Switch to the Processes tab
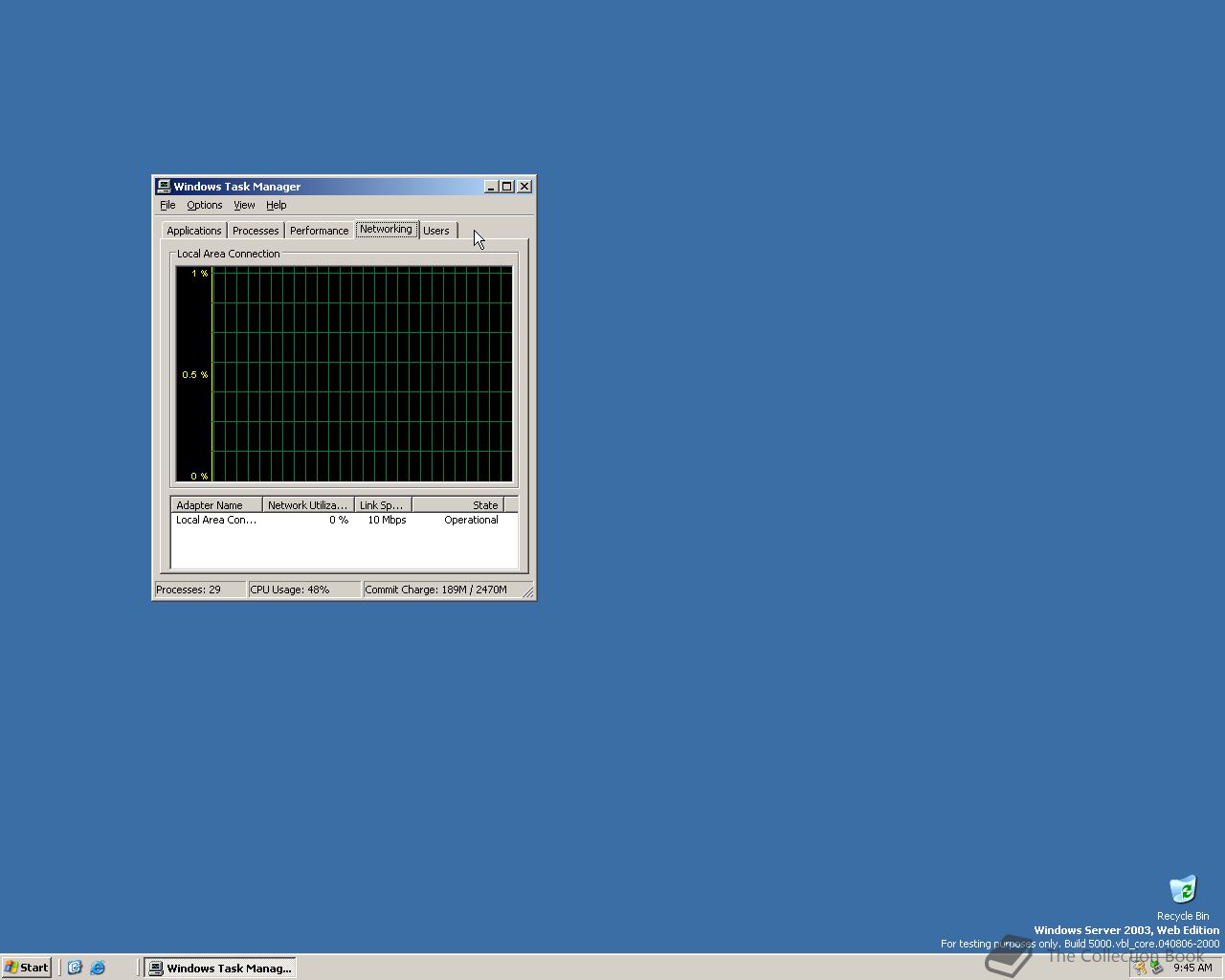This screenshot has height=980, width=1225. pos(256,231)
